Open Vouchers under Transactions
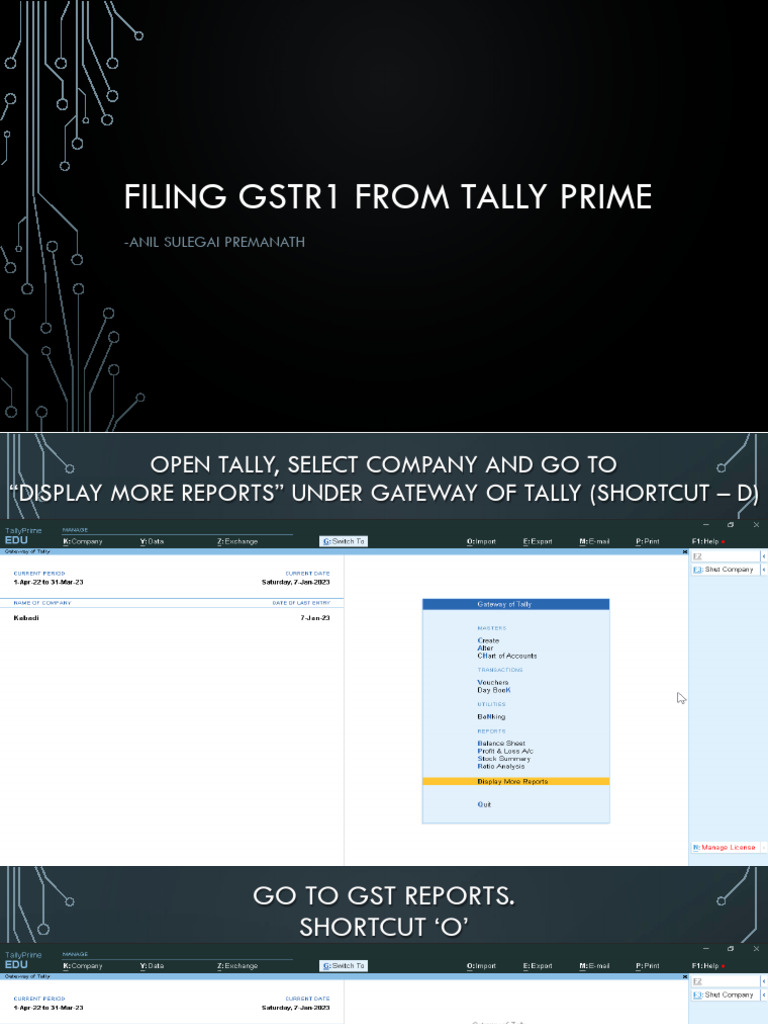 point(492,682)
